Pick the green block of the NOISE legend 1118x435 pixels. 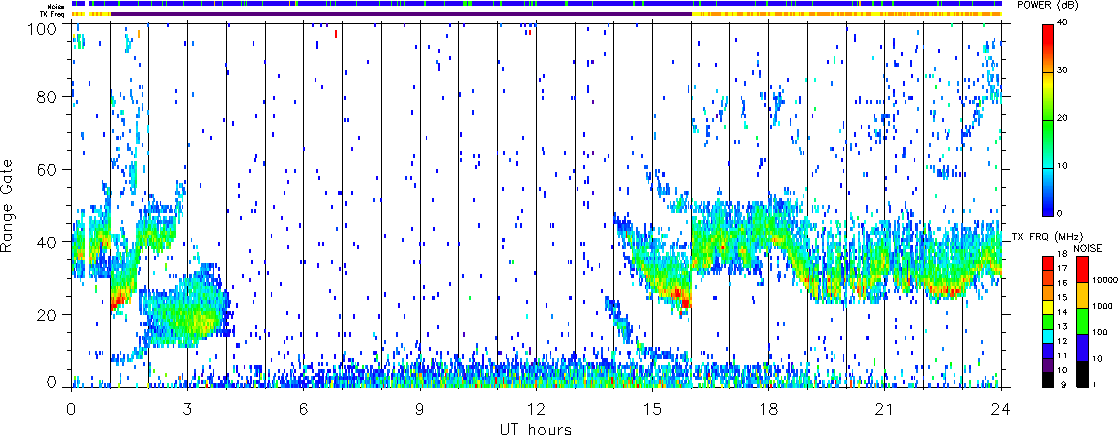coord(1083,321)
